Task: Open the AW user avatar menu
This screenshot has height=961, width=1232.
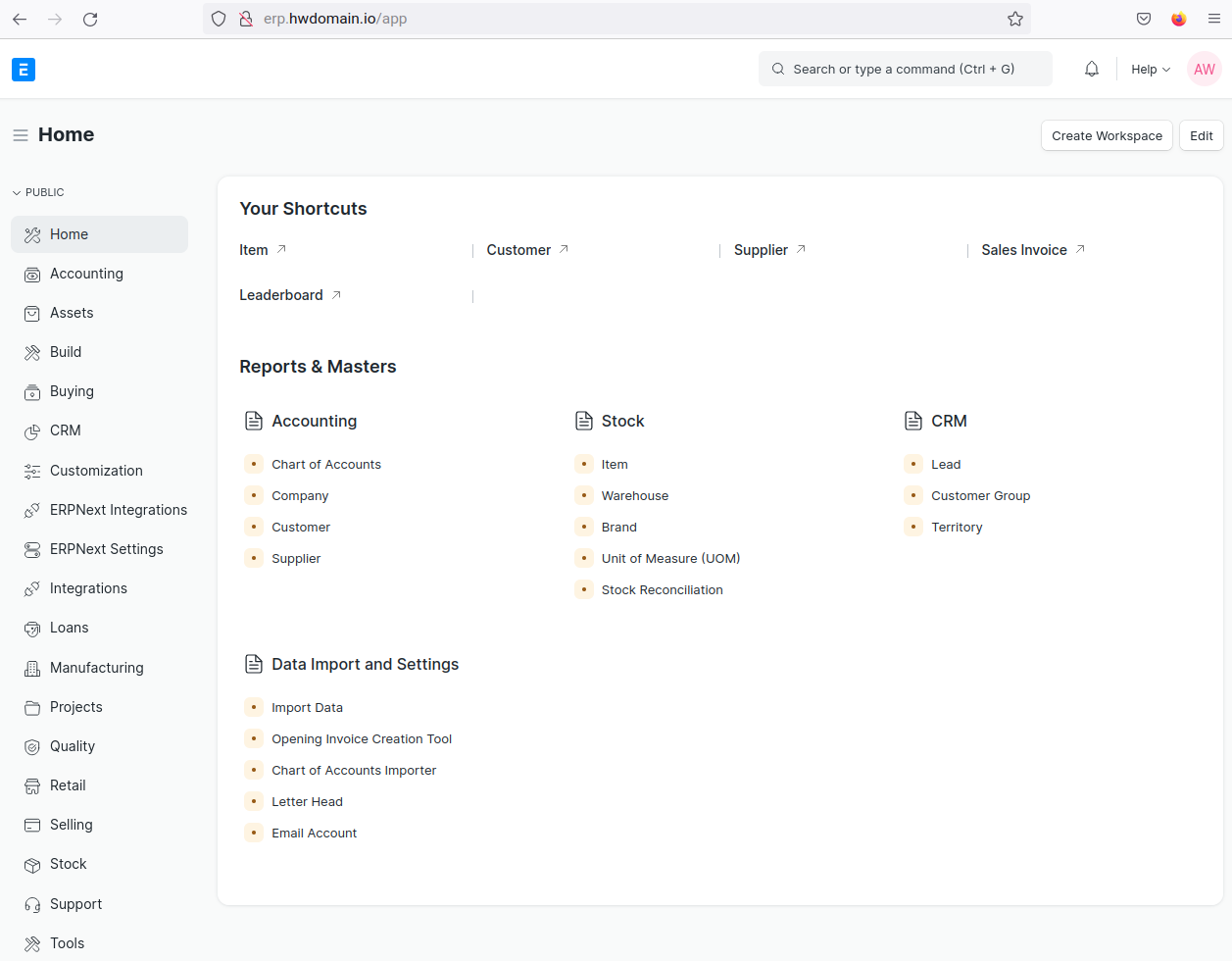Action: coord(1205,69)
